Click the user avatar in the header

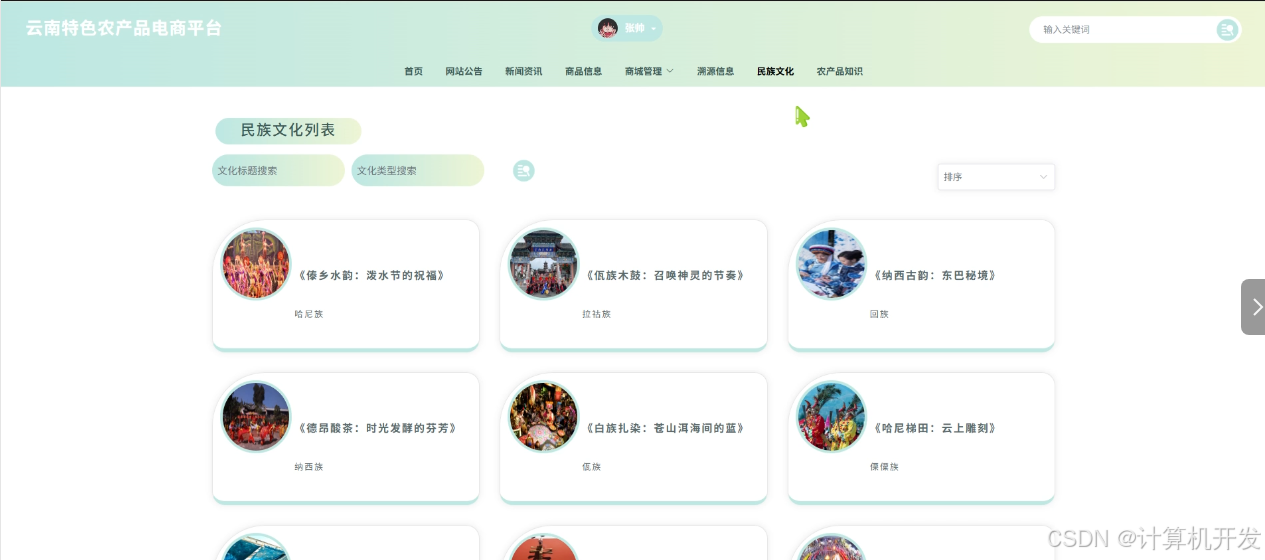tap(607, 28)
